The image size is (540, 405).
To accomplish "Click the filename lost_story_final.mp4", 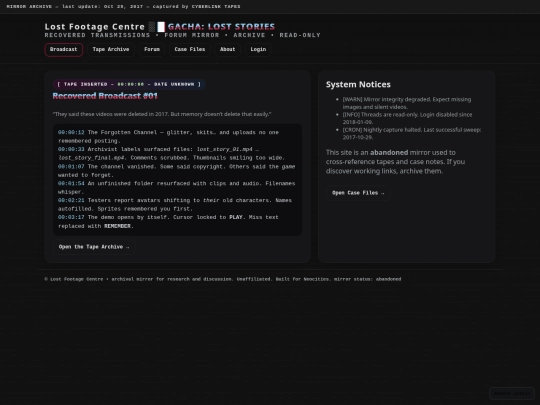I will click(x=91, y=158).
